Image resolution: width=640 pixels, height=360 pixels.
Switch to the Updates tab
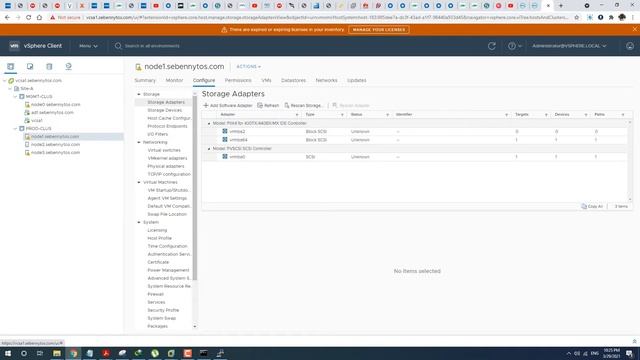[357, 80]
